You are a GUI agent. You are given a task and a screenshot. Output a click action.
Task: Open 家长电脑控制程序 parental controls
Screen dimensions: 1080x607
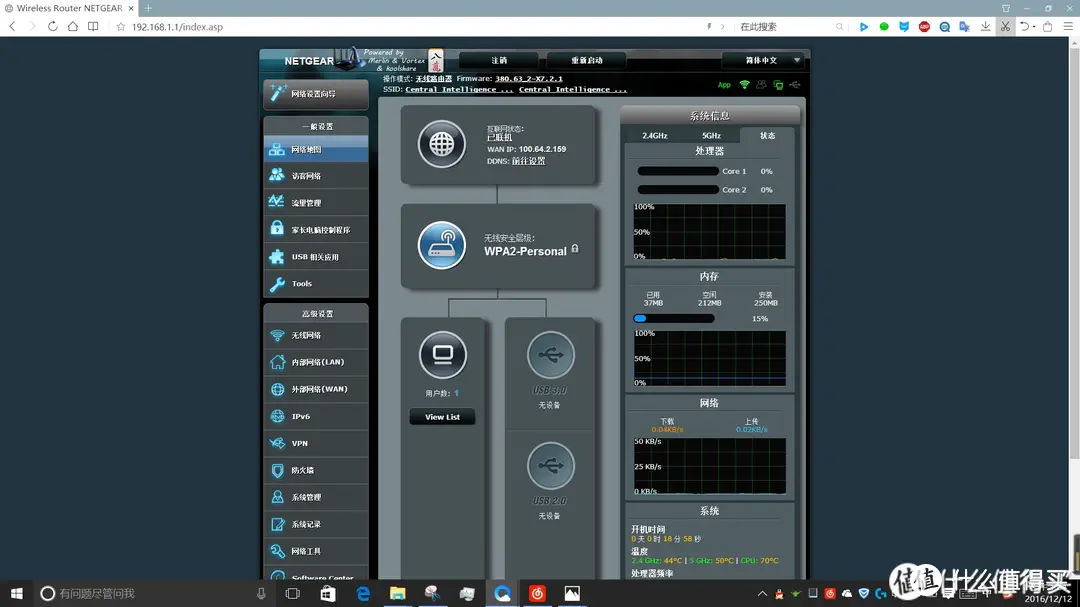pyautogui.click(x=315, y=229)
